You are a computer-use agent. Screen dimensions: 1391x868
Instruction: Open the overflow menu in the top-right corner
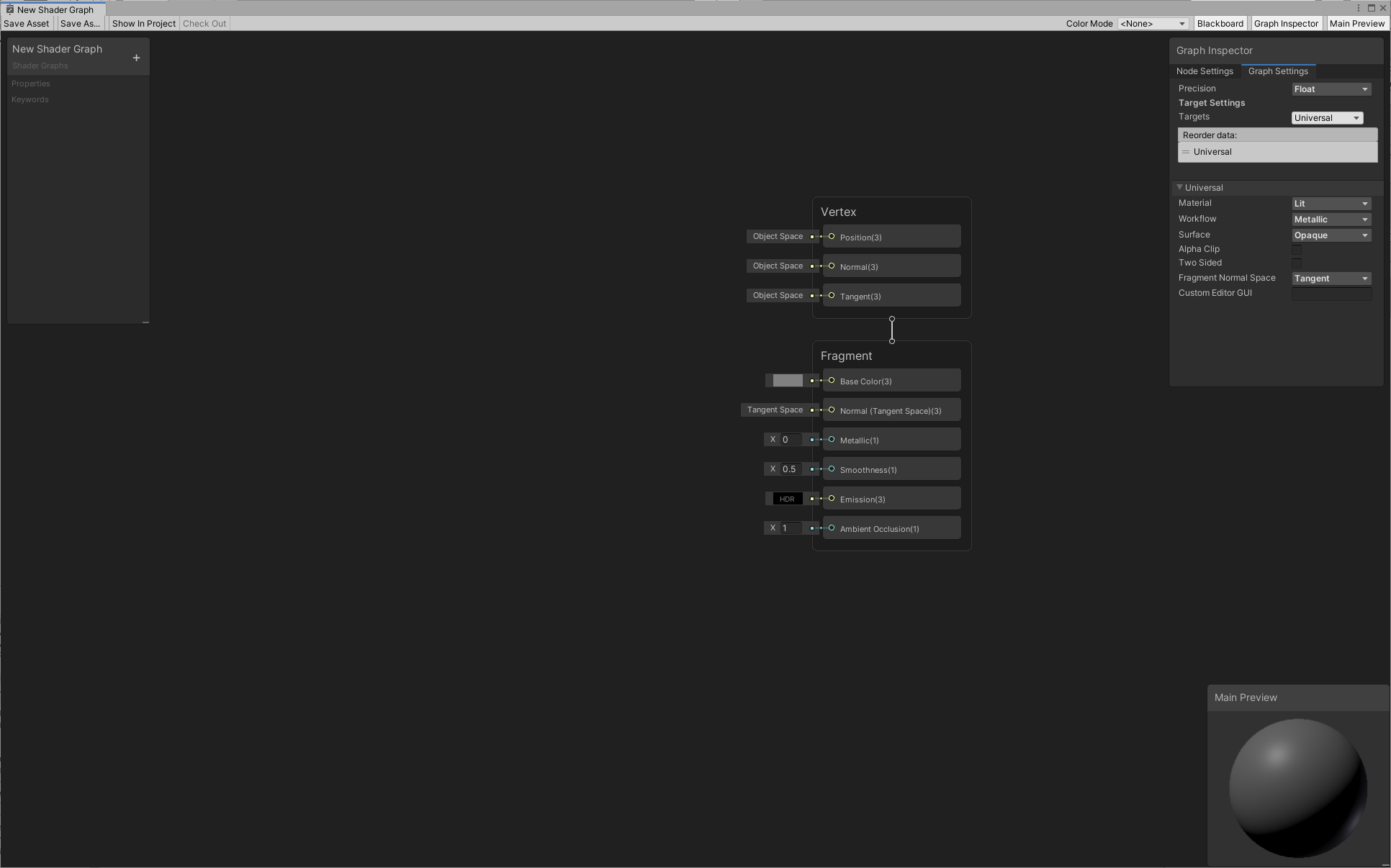click(1358, 8)
